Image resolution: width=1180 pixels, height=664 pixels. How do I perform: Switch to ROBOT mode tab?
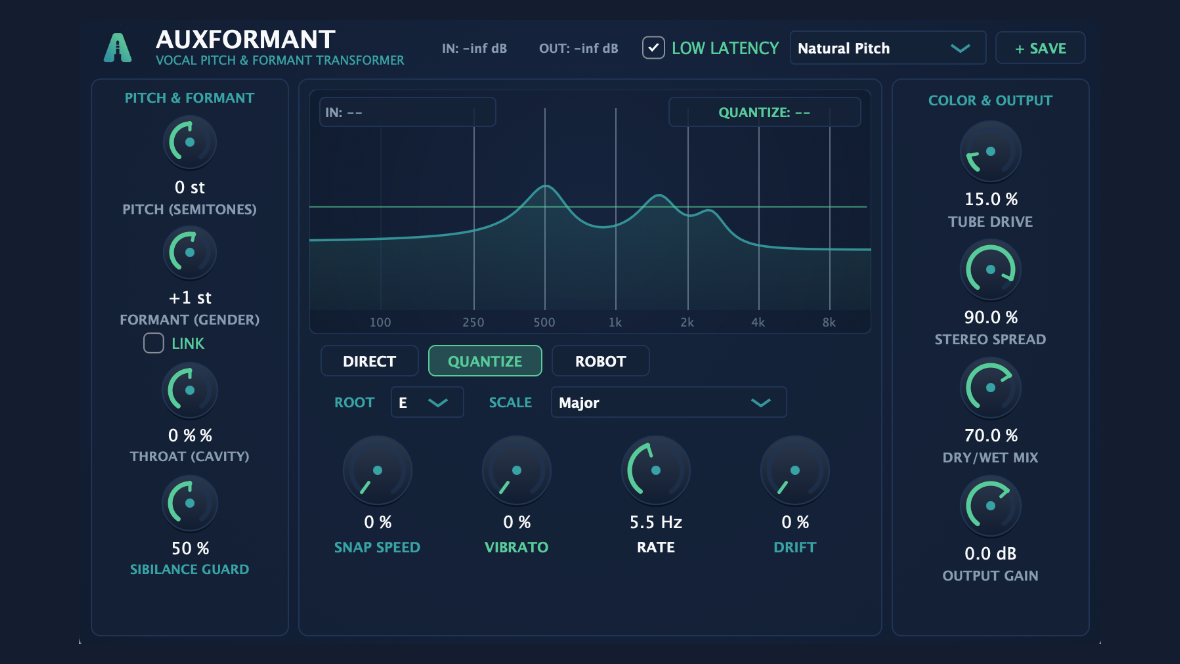point(601,361)
